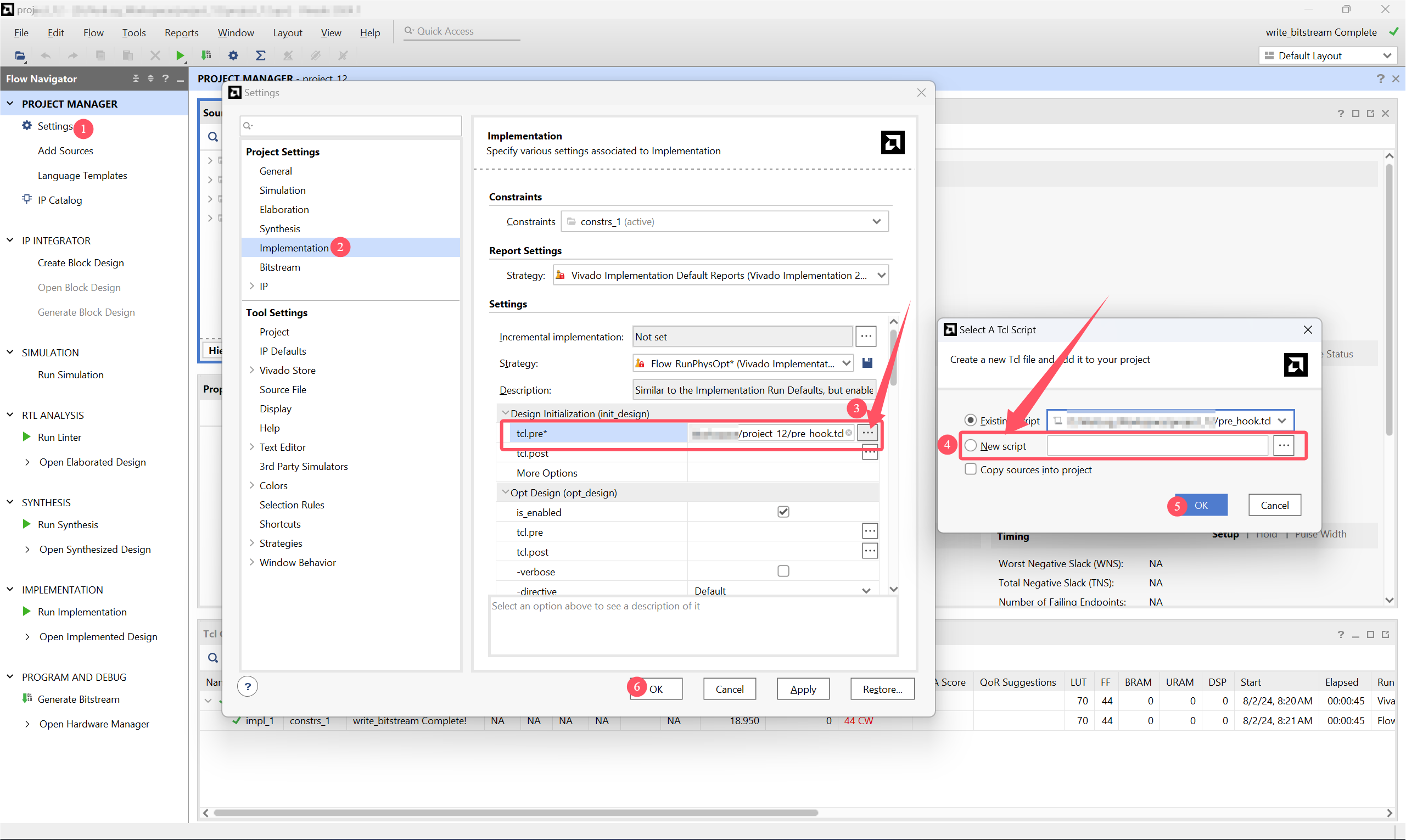Open the Default Layout dropdown
This screenshot has height=840, width=1406.
[x=1327, y=55]
